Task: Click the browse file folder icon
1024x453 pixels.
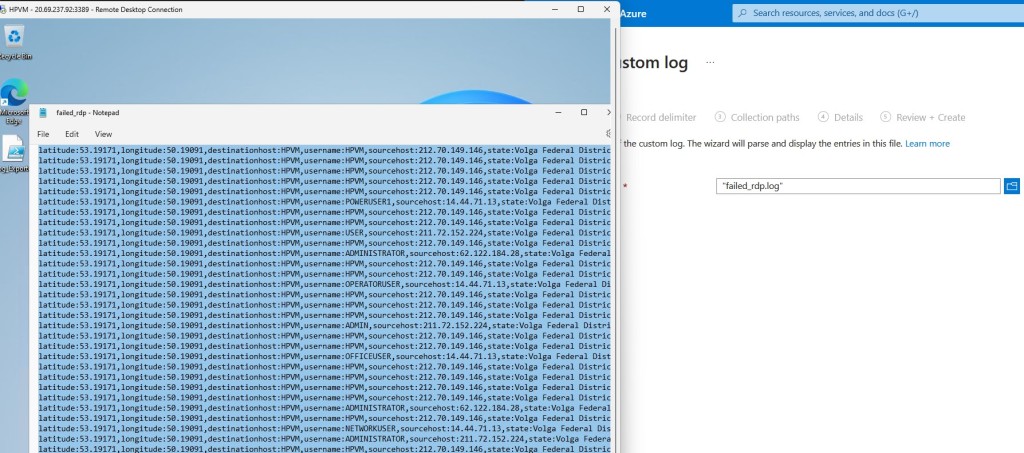Action: (x=1011, y=186)
